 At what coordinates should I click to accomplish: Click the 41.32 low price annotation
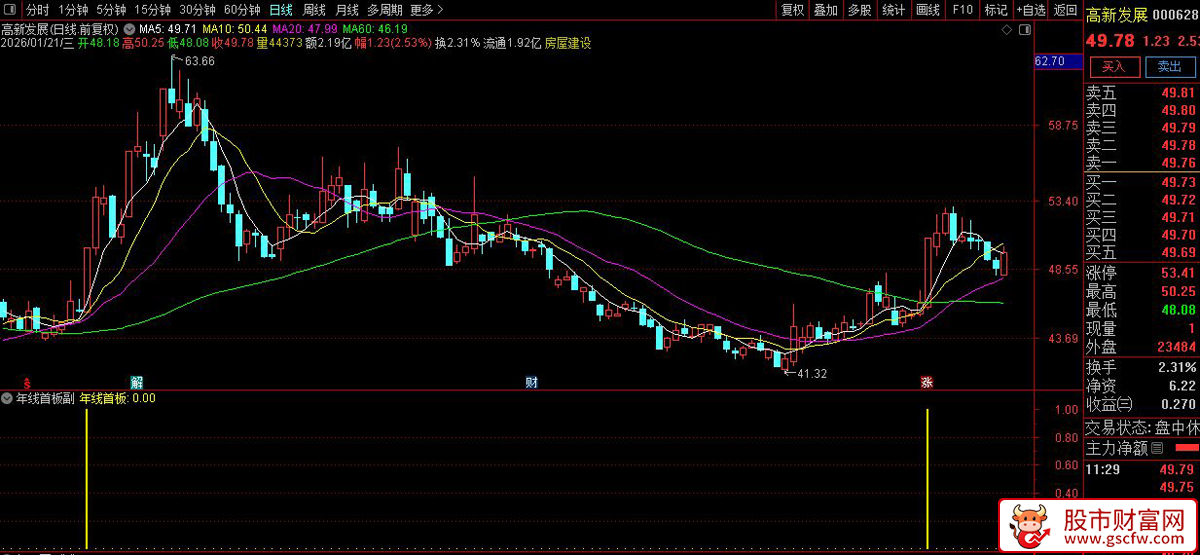(x=811, y=373)
